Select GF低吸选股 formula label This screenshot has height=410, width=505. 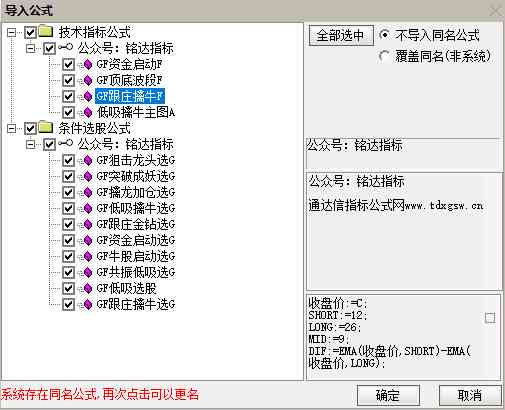click(x=126, y=288)
